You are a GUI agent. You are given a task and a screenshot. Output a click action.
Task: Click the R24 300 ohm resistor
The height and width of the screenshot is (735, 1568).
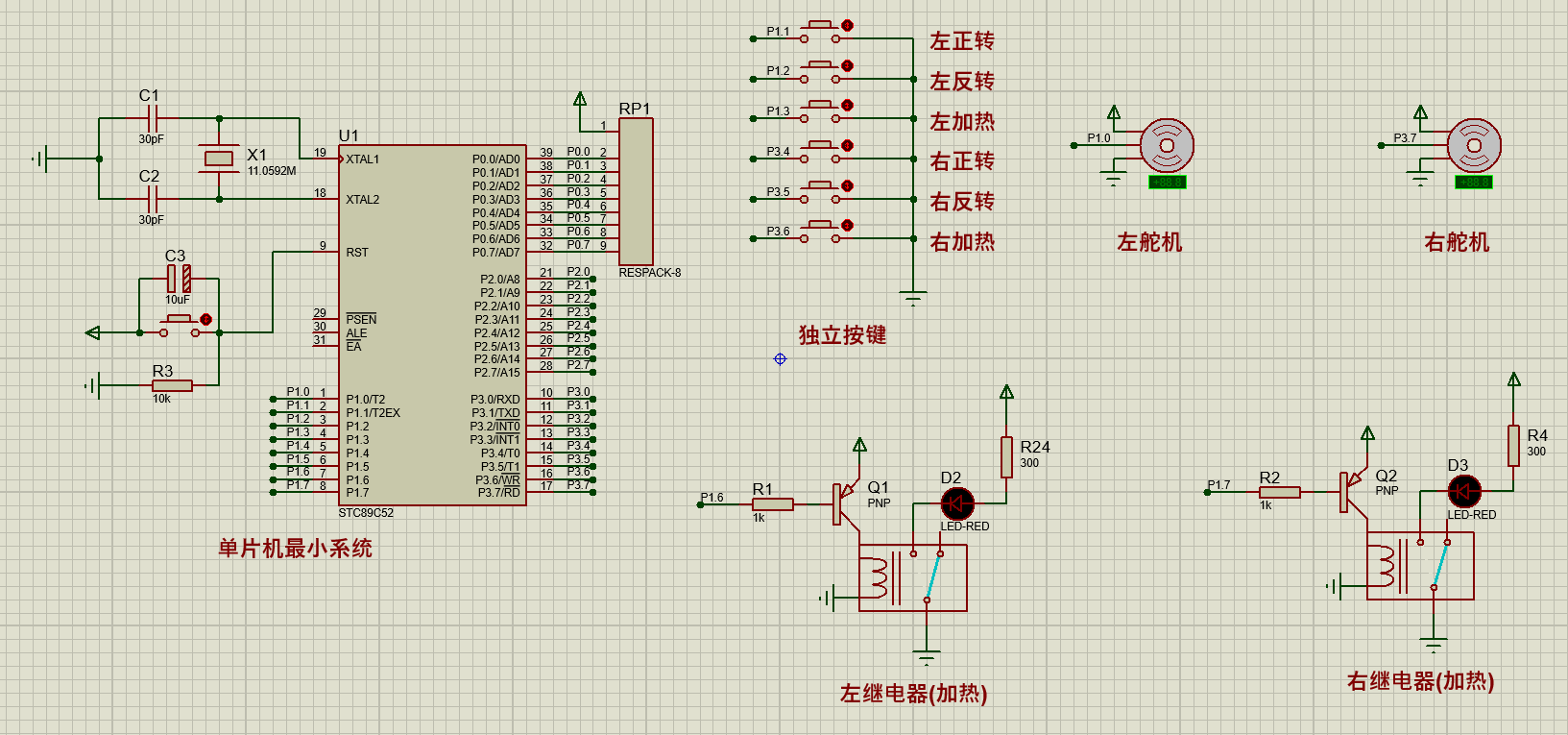(x=1006, y=456)
